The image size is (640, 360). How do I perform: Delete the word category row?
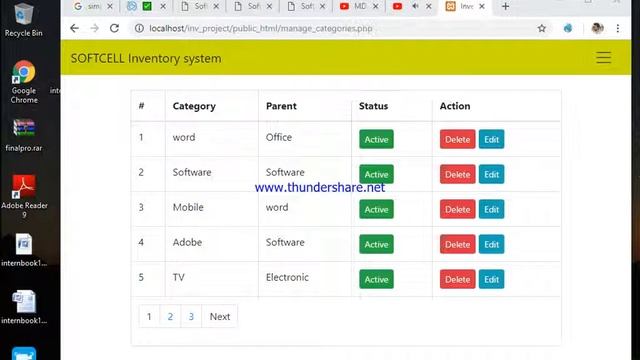point(458,139)
